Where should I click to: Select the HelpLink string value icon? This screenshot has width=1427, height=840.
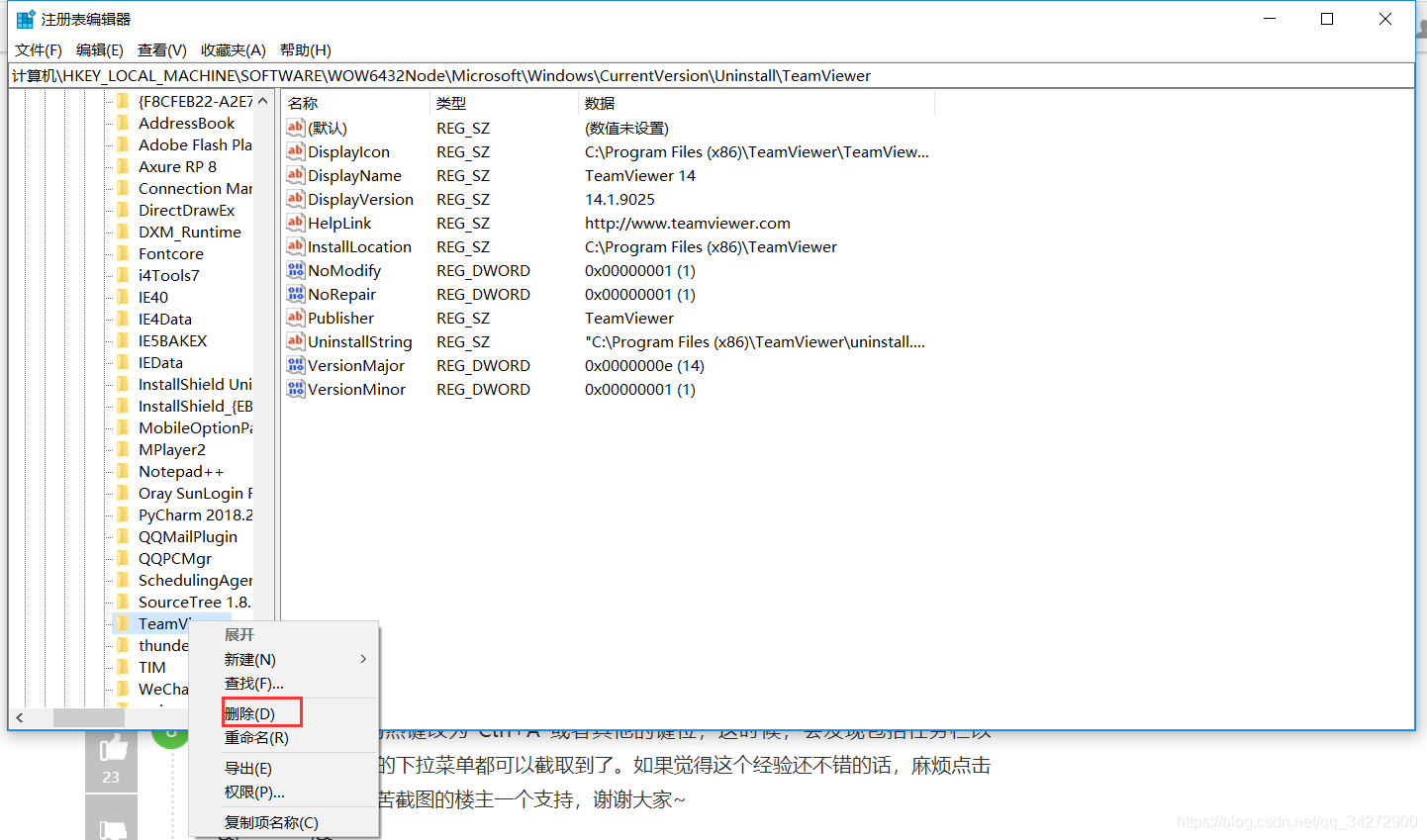[296, 223]
